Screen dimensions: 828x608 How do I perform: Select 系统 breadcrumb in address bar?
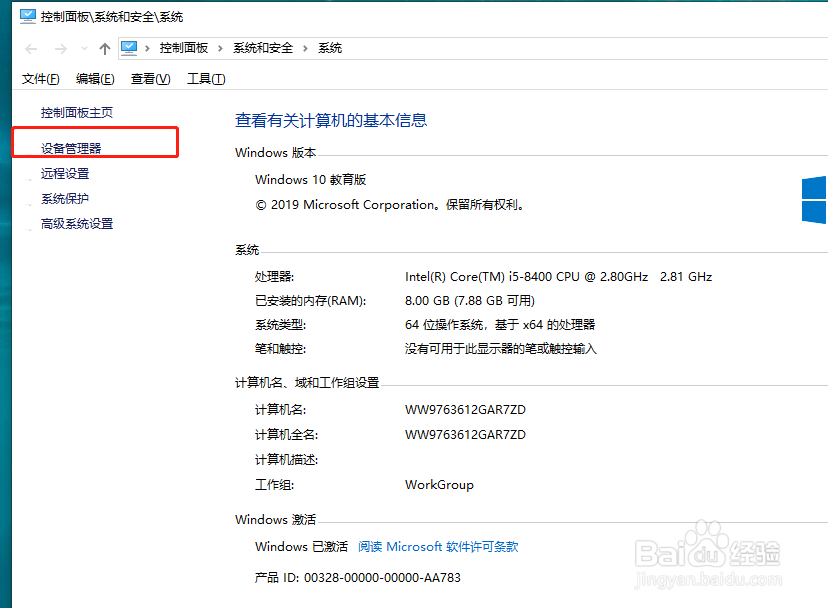tap(330, 48)
